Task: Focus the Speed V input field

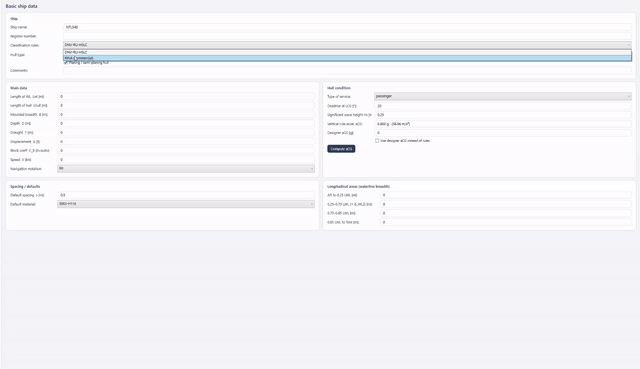Action: pos(186,160)
